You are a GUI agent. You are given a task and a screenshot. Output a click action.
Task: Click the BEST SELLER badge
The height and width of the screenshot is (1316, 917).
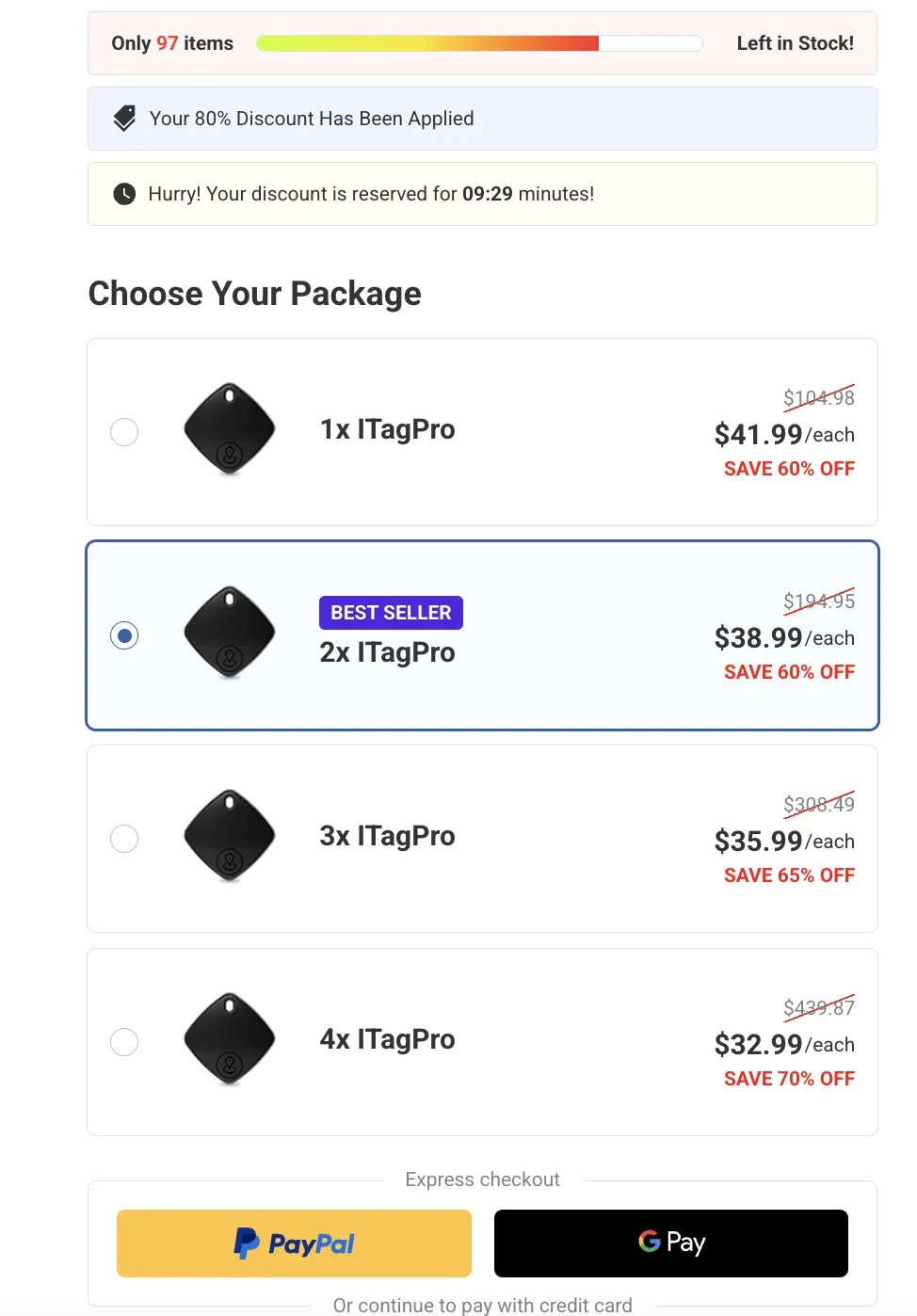(x=391, y=613)
